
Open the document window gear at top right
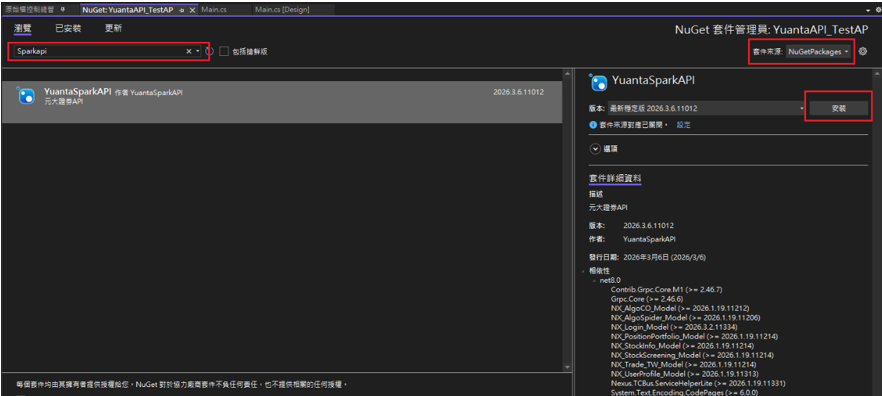pyautogui.click(x=878, y=10)
